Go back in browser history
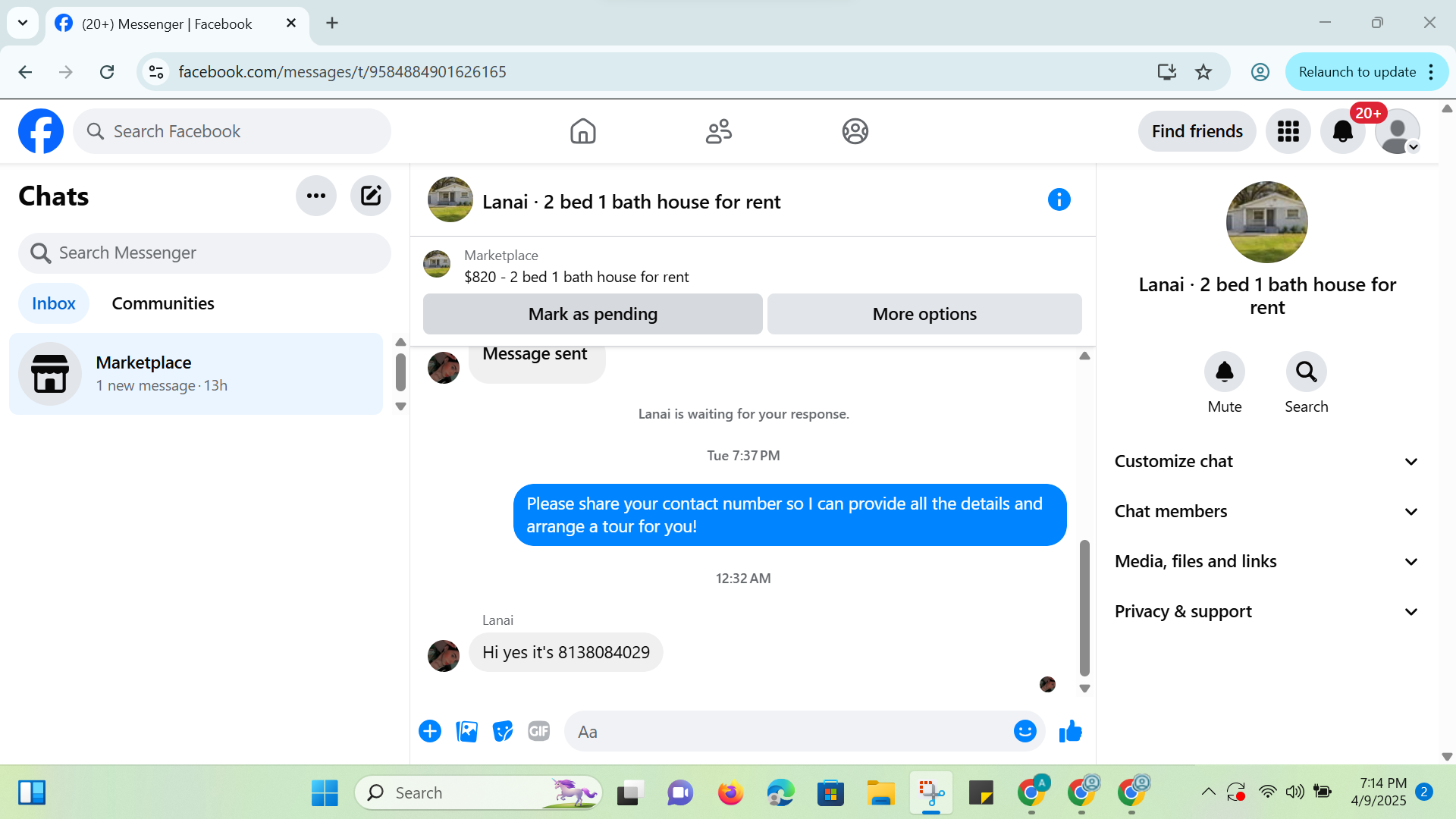 [25, 72]
